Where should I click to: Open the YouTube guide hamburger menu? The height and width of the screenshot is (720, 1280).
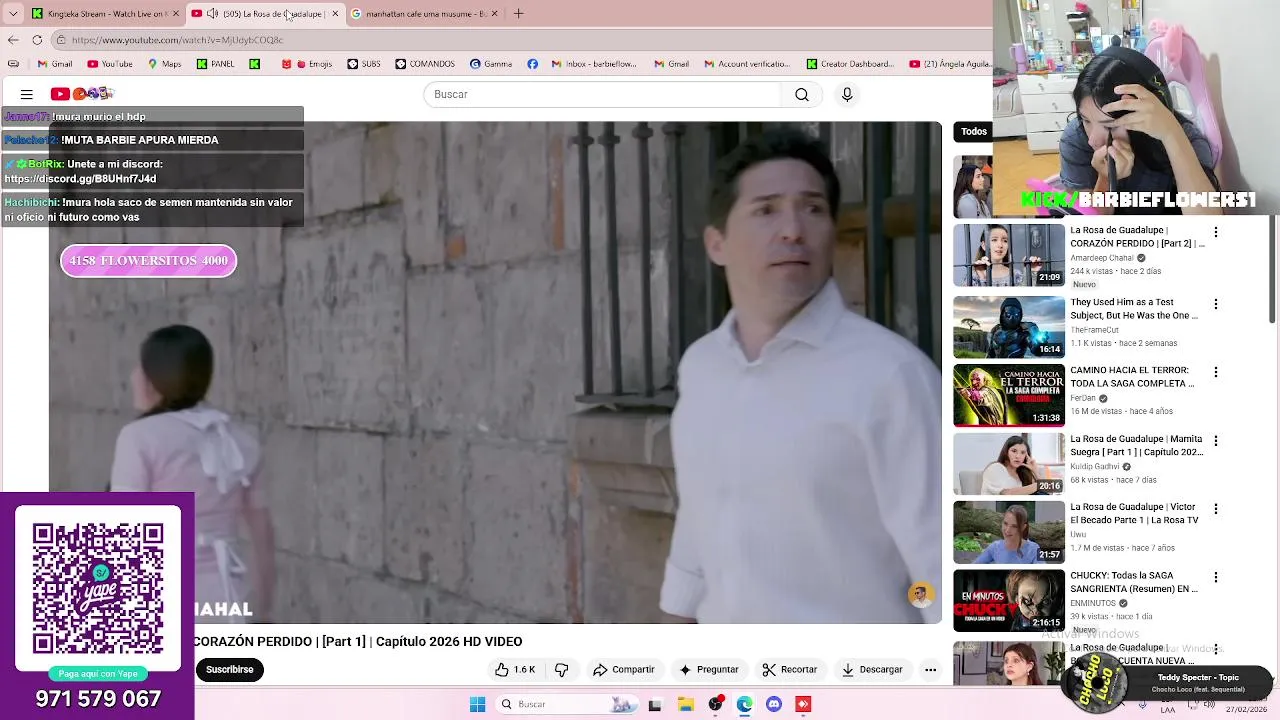(27, 94)
